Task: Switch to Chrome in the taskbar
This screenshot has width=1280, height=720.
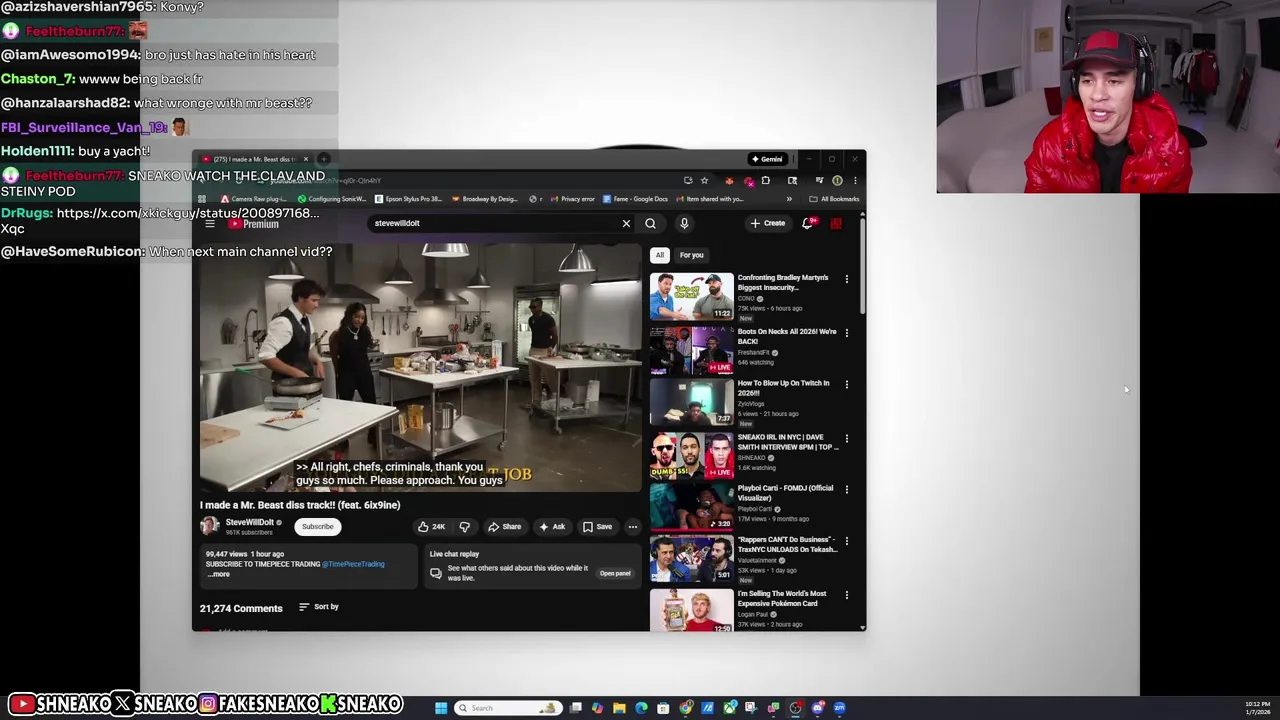Action: [685, 708]
